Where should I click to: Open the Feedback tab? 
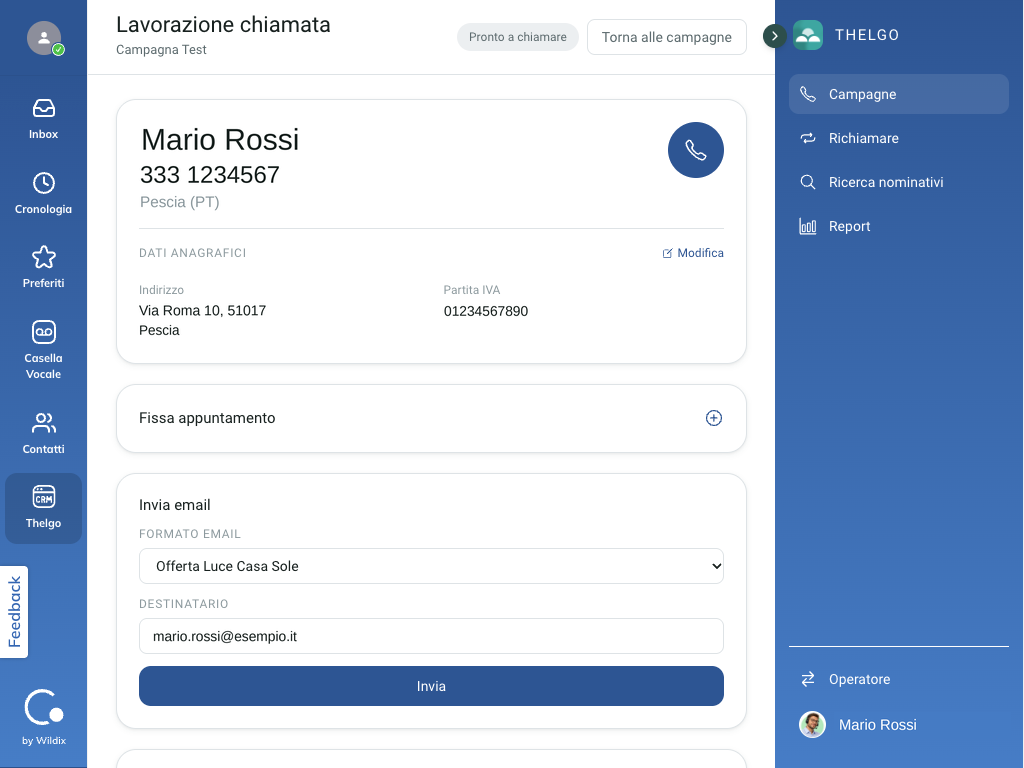pos(14,612)
